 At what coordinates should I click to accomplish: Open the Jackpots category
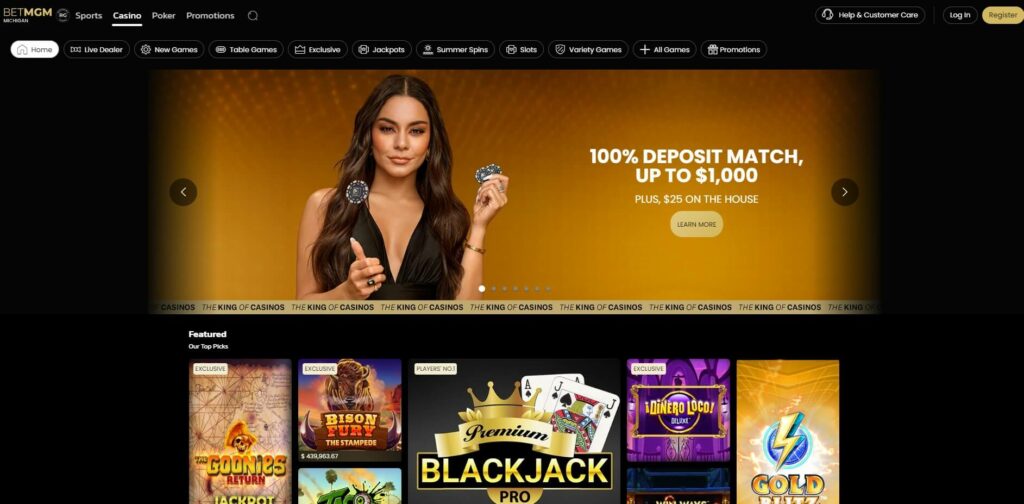(382, 50)
